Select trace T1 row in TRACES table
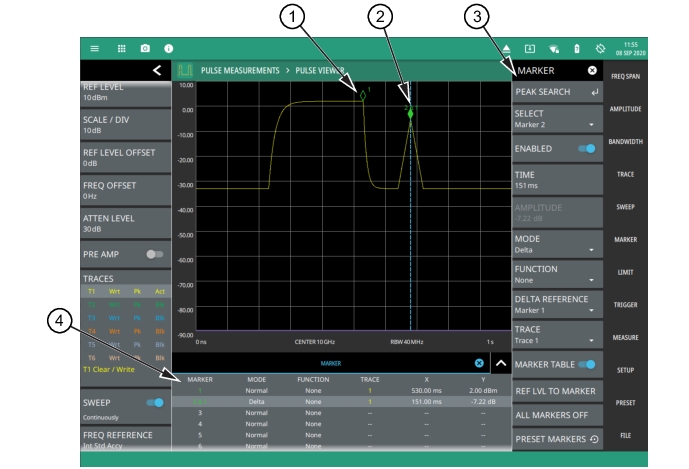689x469 pixels. point(126,291)
